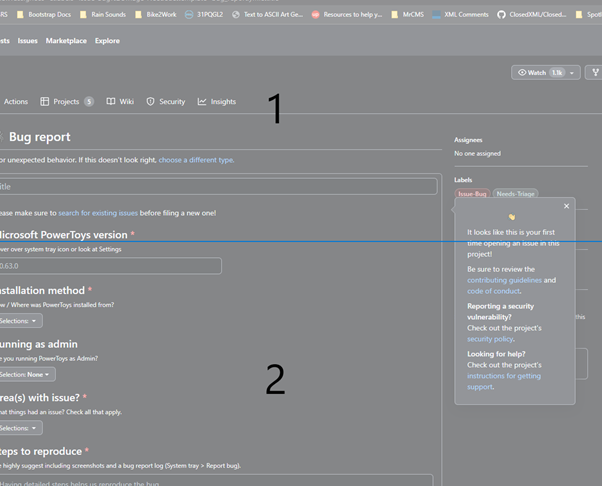
Task: Open the Insights repository tab
Action: (x=217, y=102)
